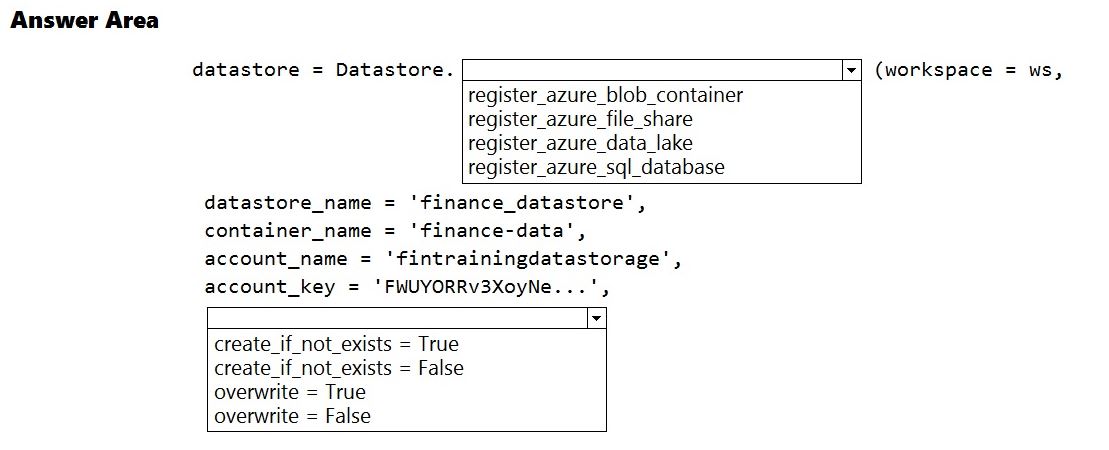Select register_azure_blob_container option
1109x450 pixels.
605,96
